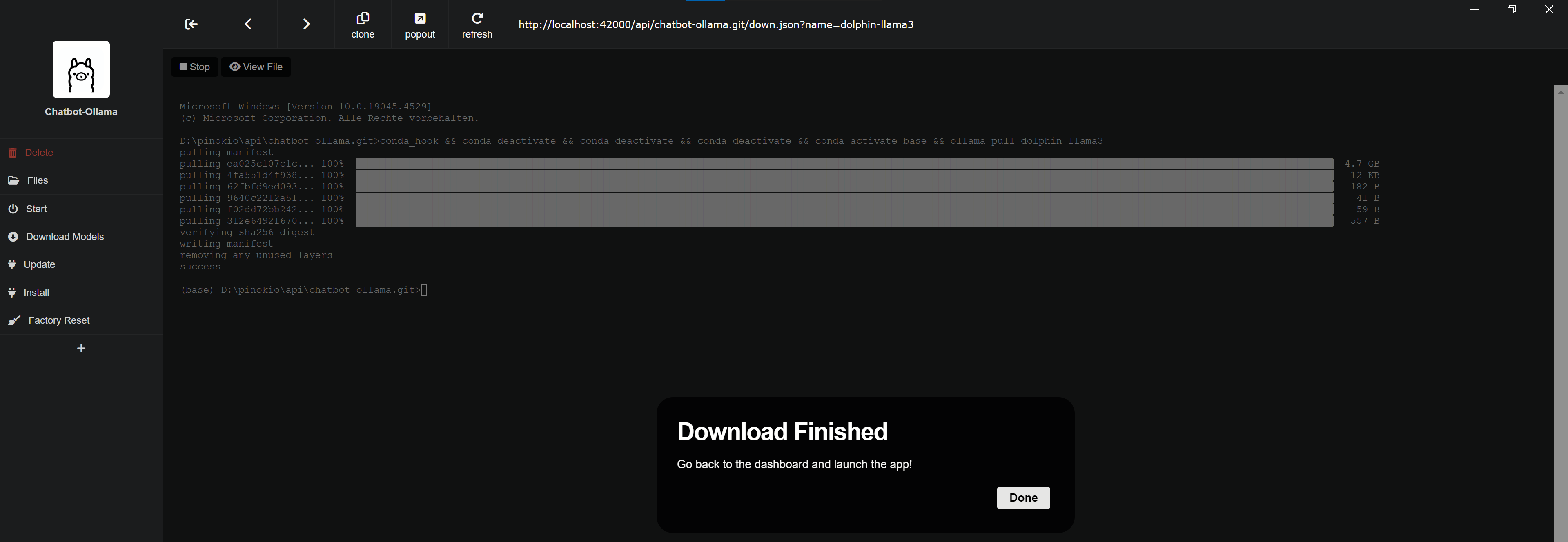This screenshot has width=1568, height=542.
Task: Click the terminal prompt cursor
Action: click(424, 290)
